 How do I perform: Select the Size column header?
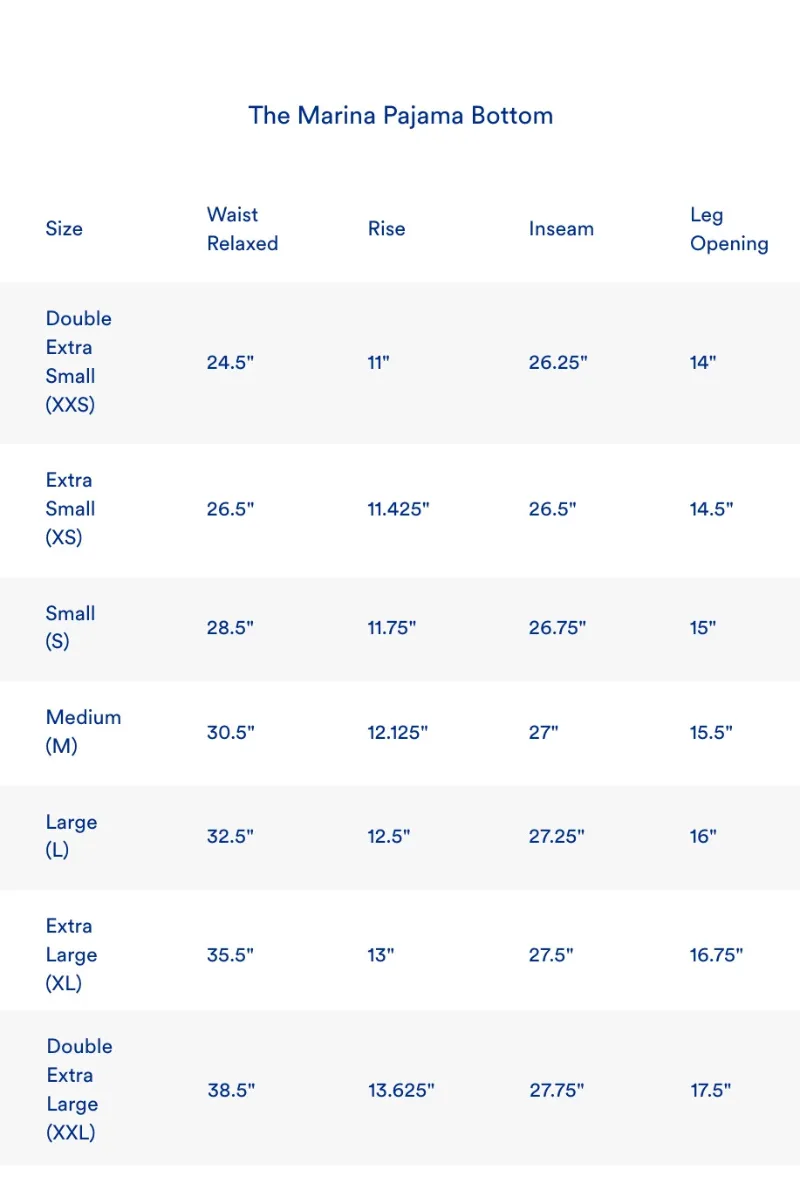coord(64,229)
